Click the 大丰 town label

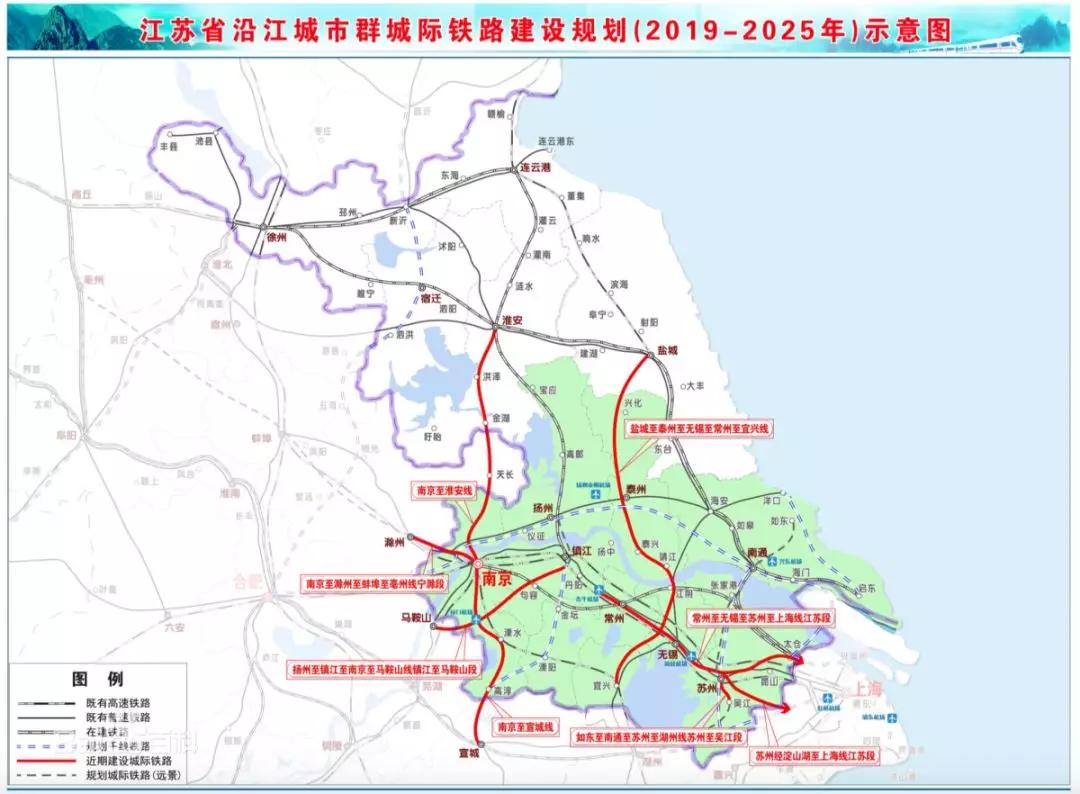point(696,386)
